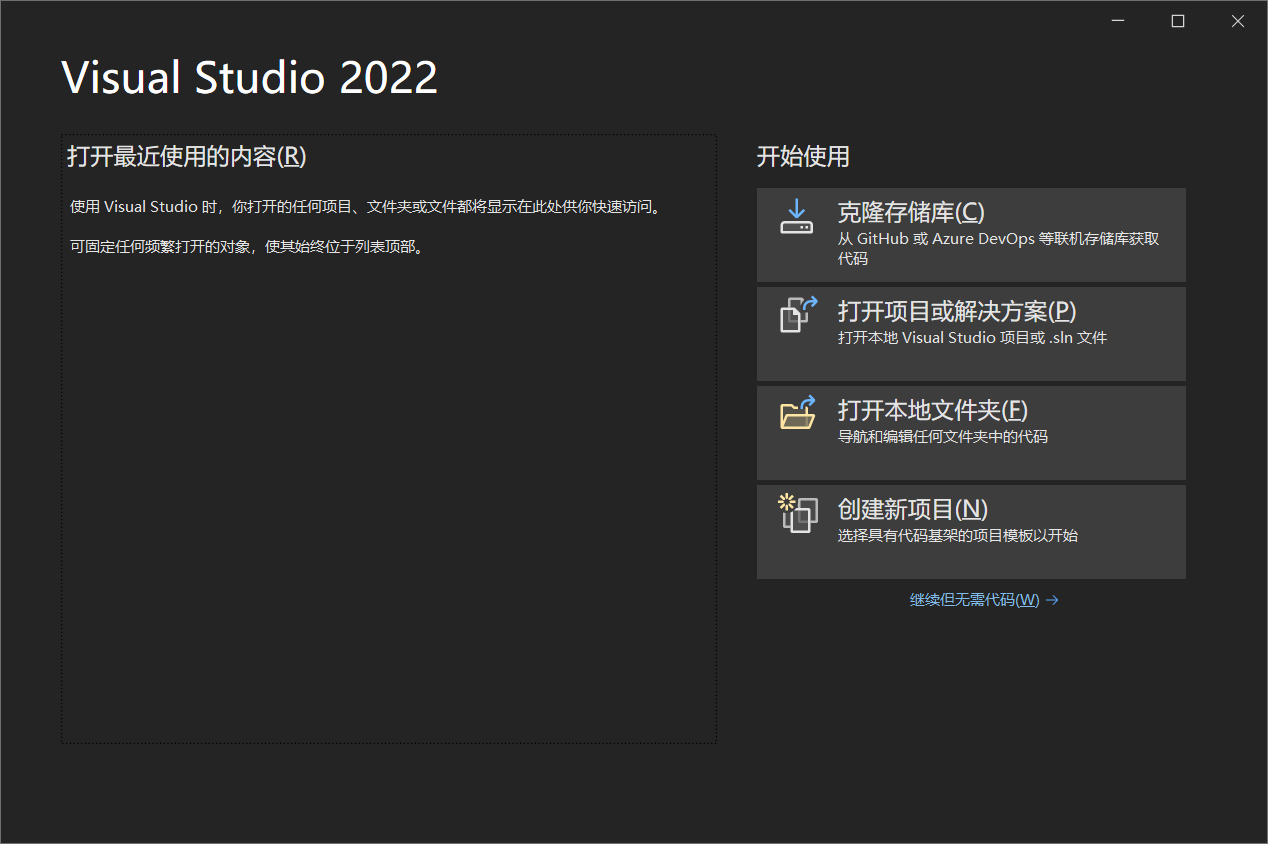Choose 打开本地文件夹(F) title
The width and height of the screenshot is (1268, 844).
coord(933,410)
